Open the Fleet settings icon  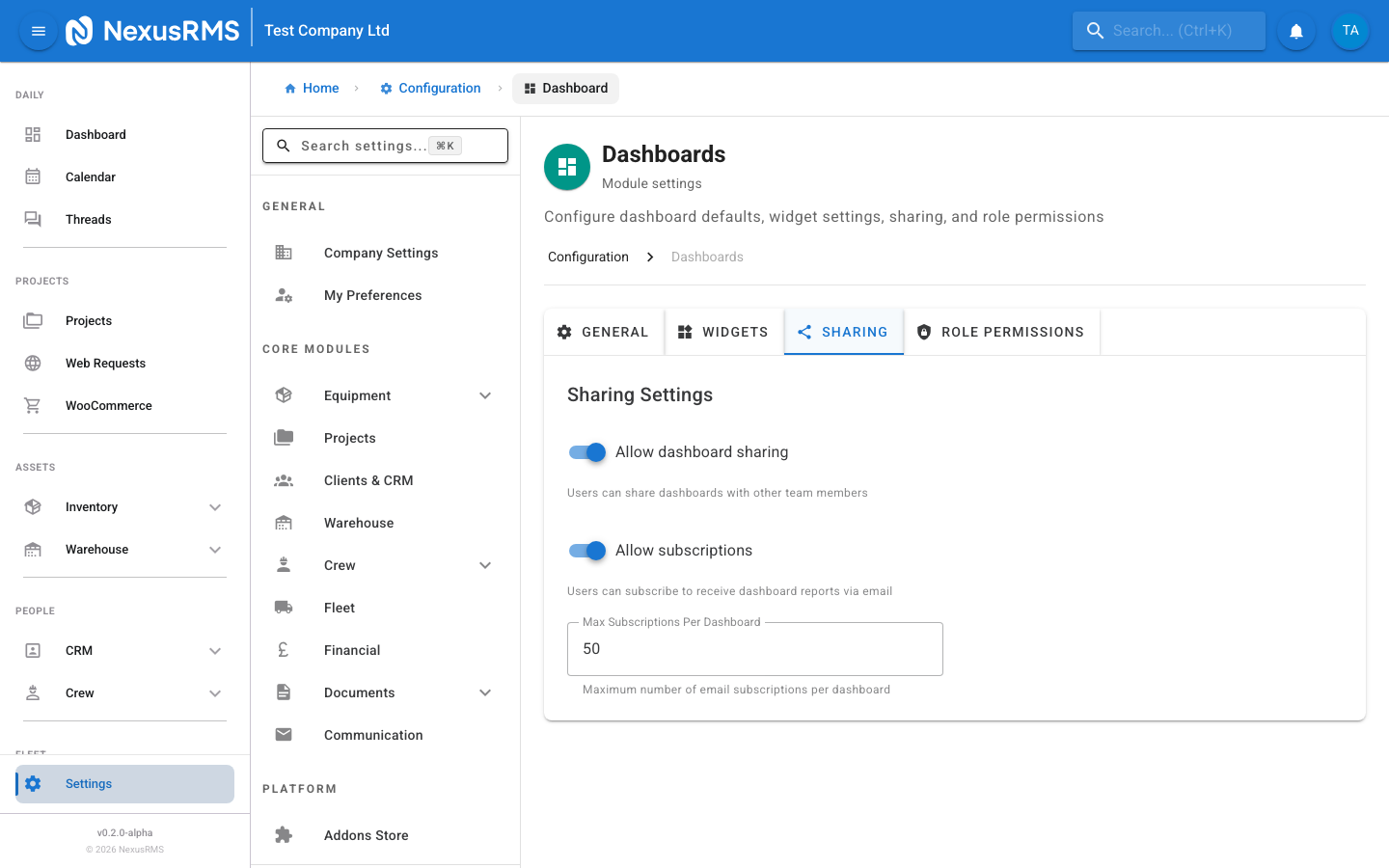(x=283, y=607)
